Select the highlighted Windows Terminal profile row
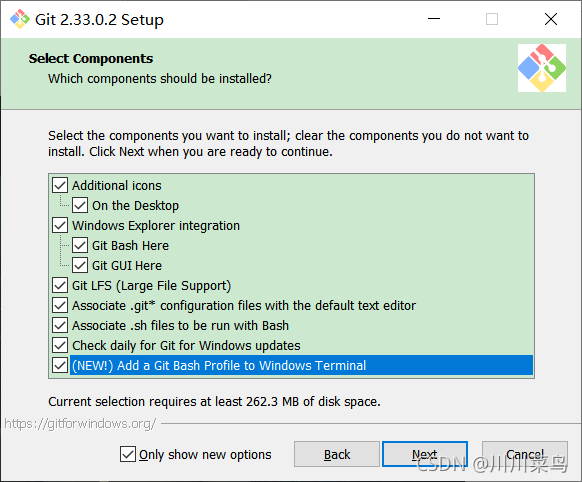Screen dimensions: 582x482 [x=301, y=365]
